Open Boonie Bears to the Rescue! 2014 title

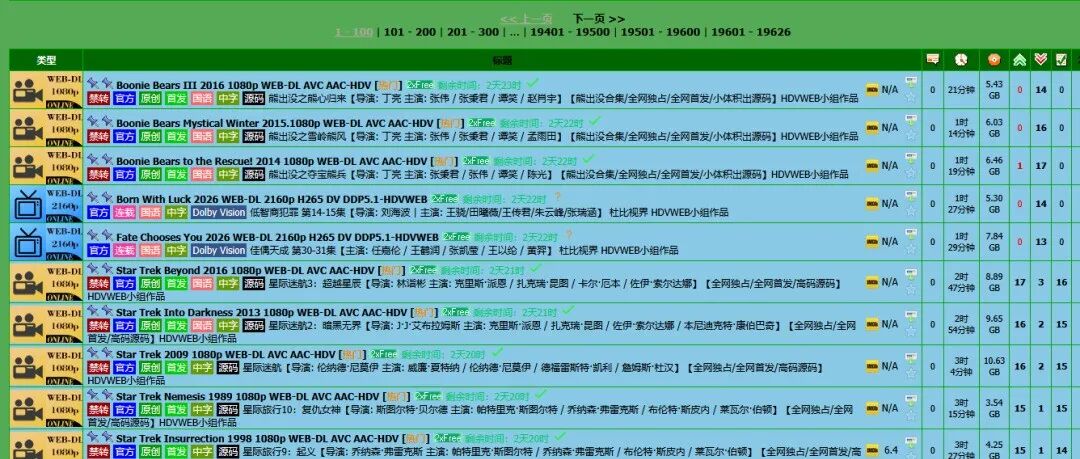[x=271, y=161]
